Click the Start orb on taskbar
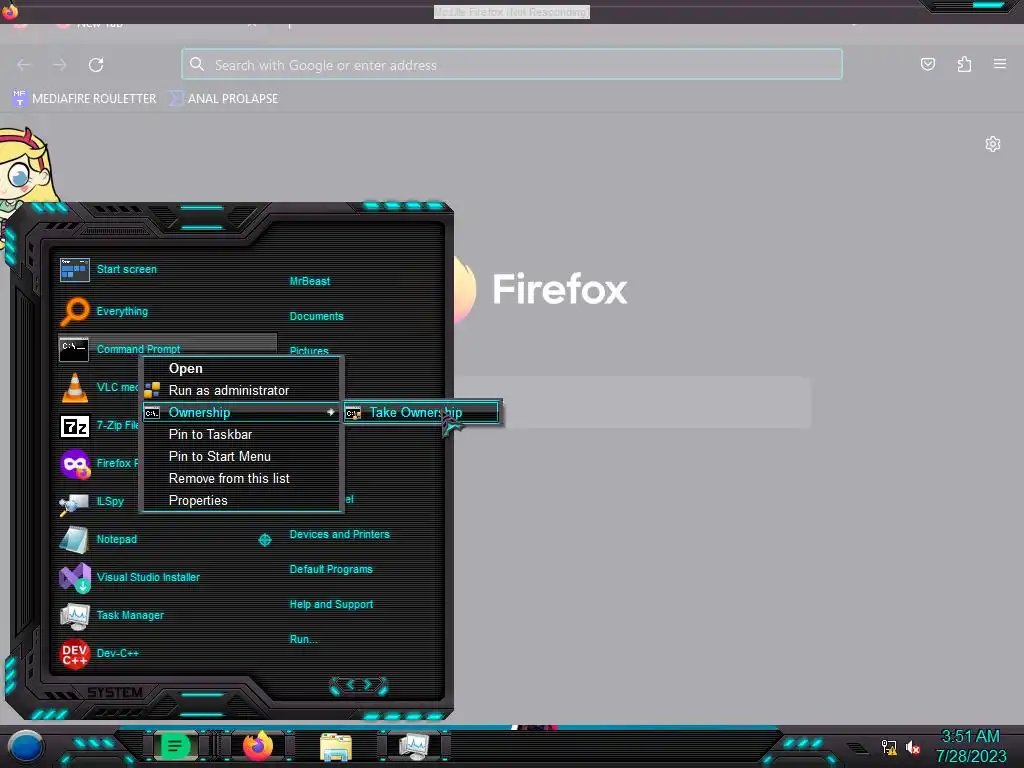1024x768 pixels. (x=25, y=747)
